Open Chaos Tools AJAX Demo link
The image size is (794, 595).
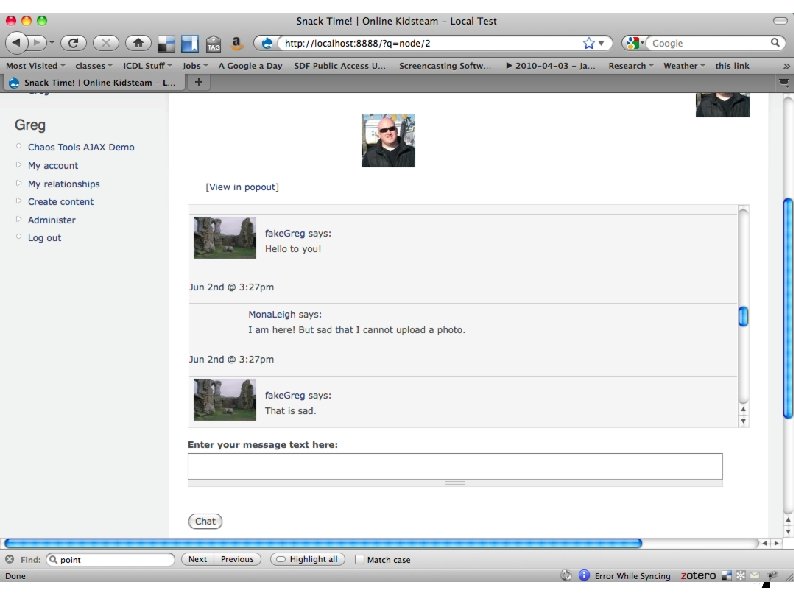click(81, 147)
